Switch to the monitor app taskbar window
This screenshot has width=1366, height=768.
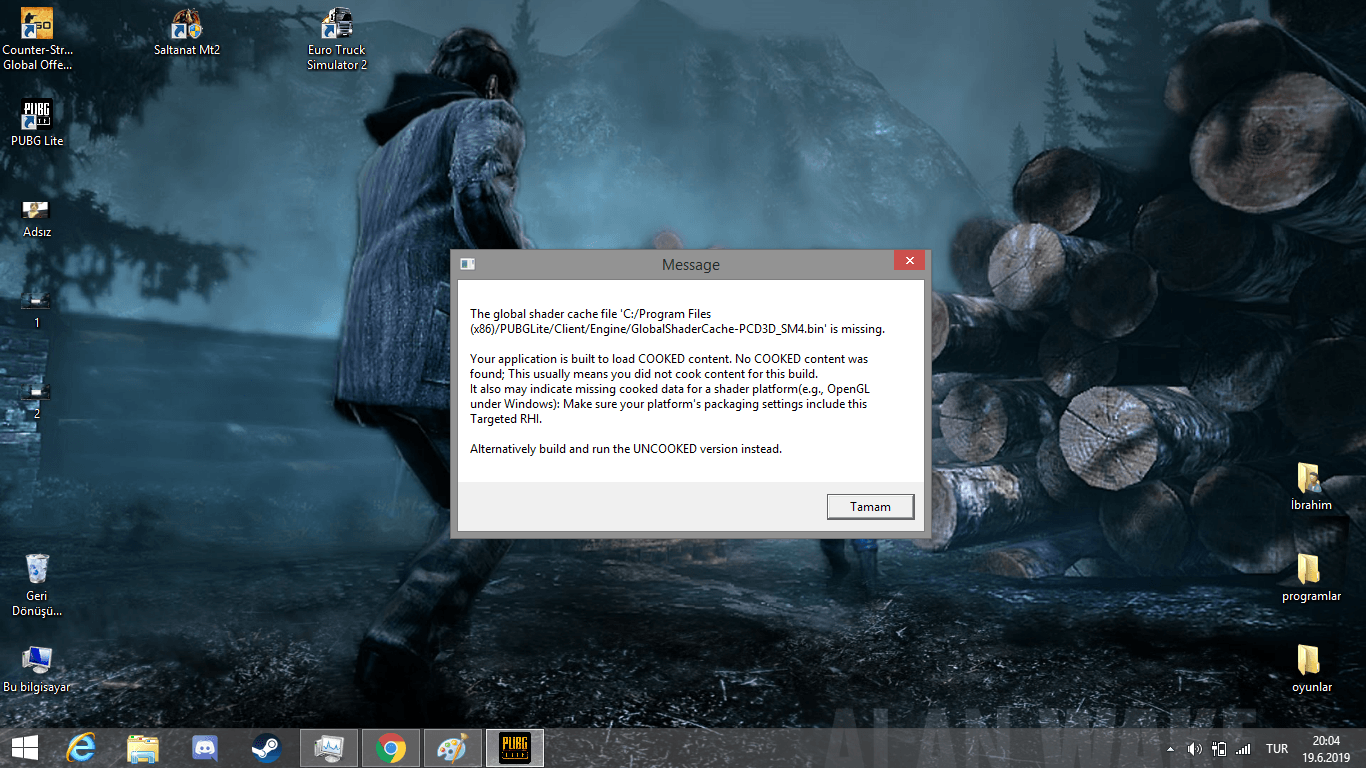328,748
